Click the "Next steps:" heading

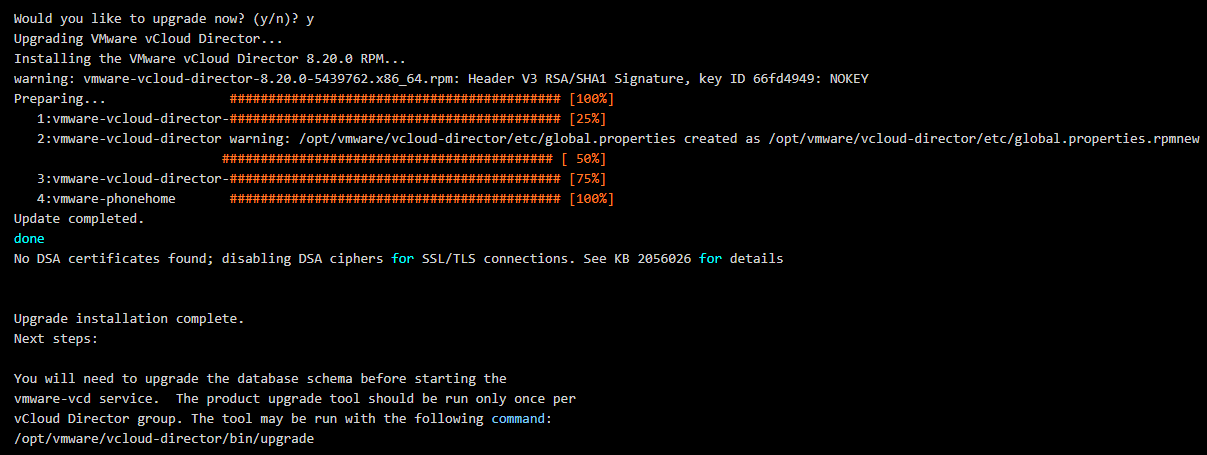coord(56,339)
